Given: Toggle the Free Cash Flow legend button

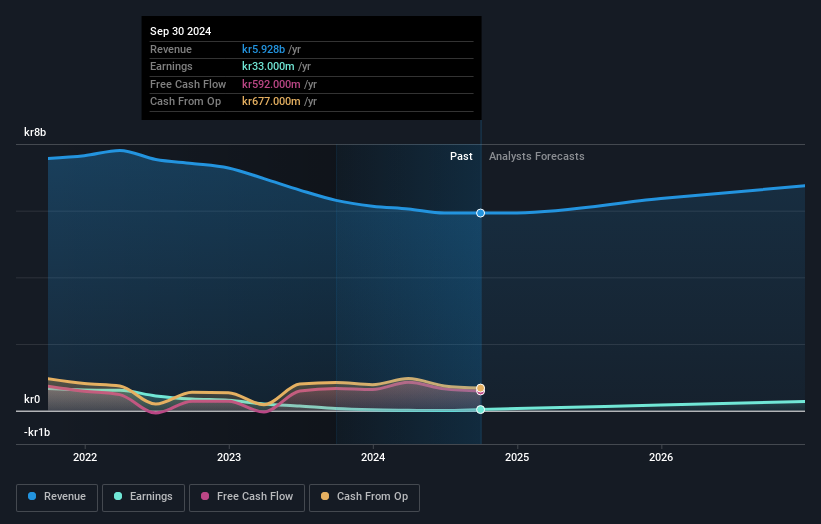Looking at the screenshot, I should point(247,497).
